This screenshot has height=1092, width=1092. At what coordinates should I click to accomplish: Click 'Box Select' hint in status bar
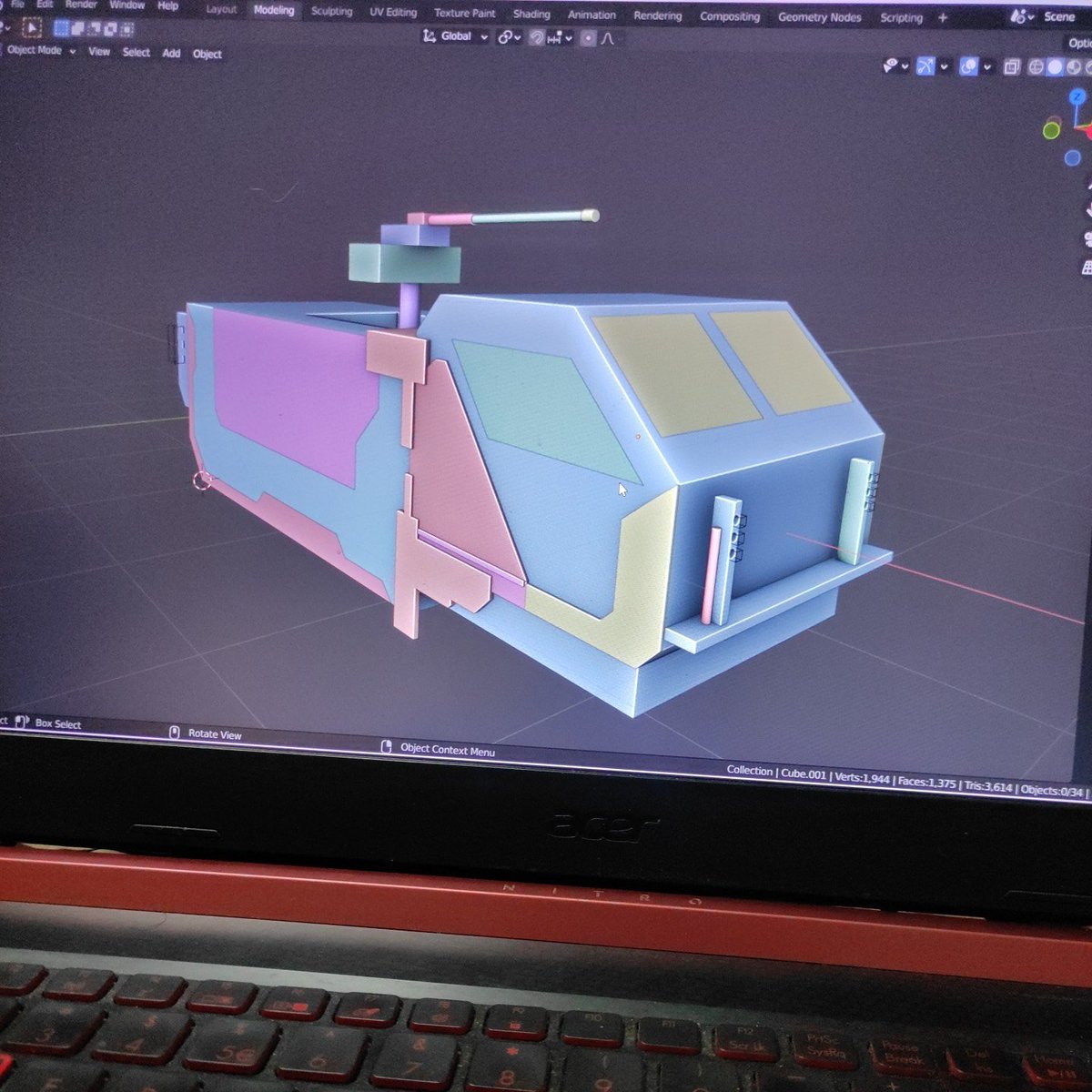point(58,723)
